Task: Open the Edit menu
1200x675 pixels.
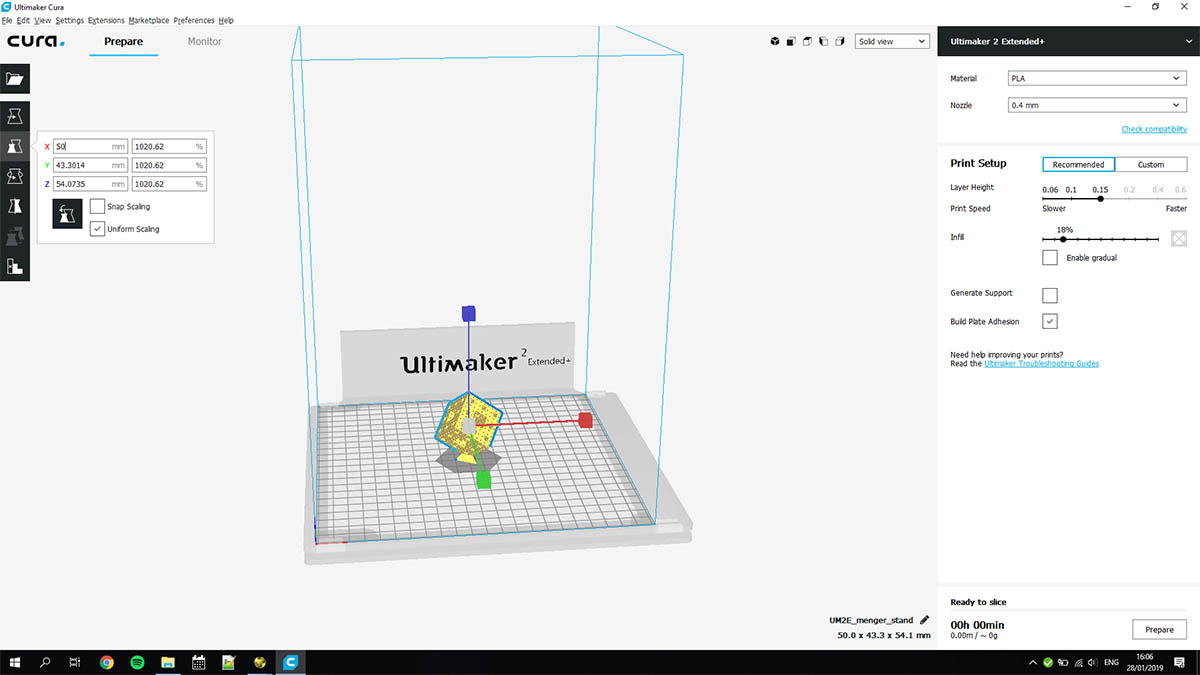Action: 23,20
